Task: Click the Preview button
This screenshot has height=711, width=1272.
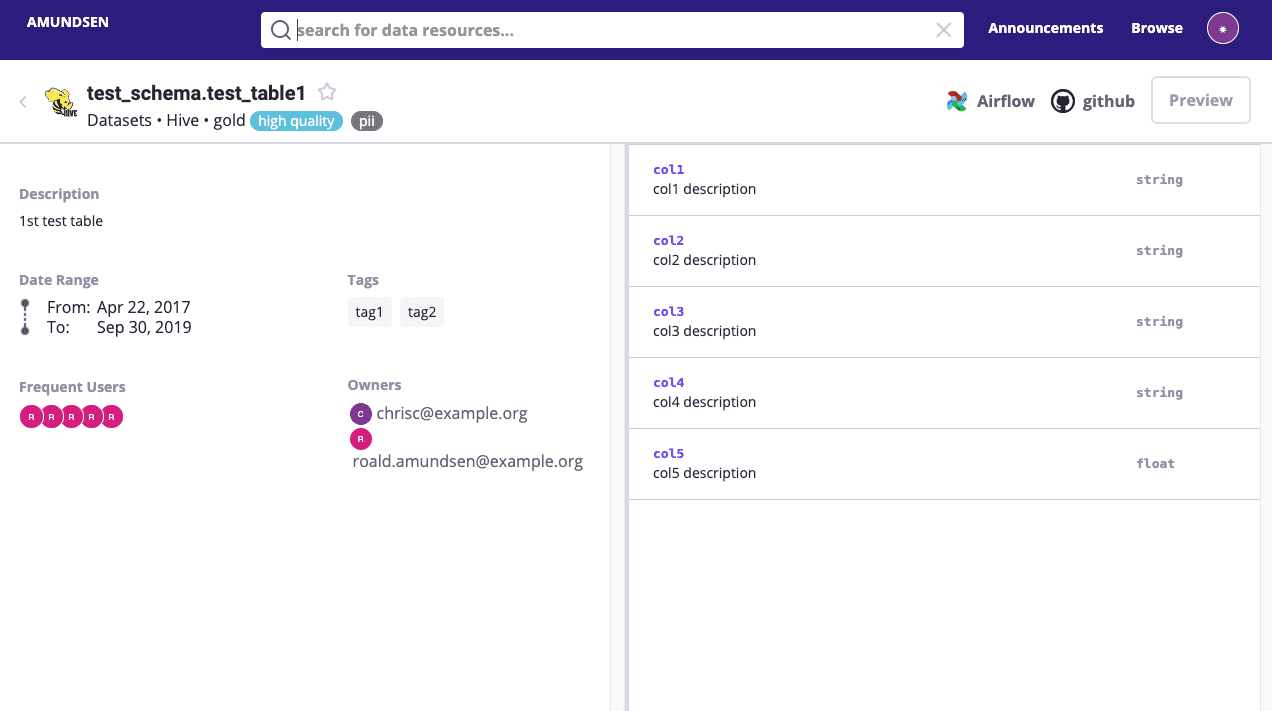Action: [x=1200, y=100]
